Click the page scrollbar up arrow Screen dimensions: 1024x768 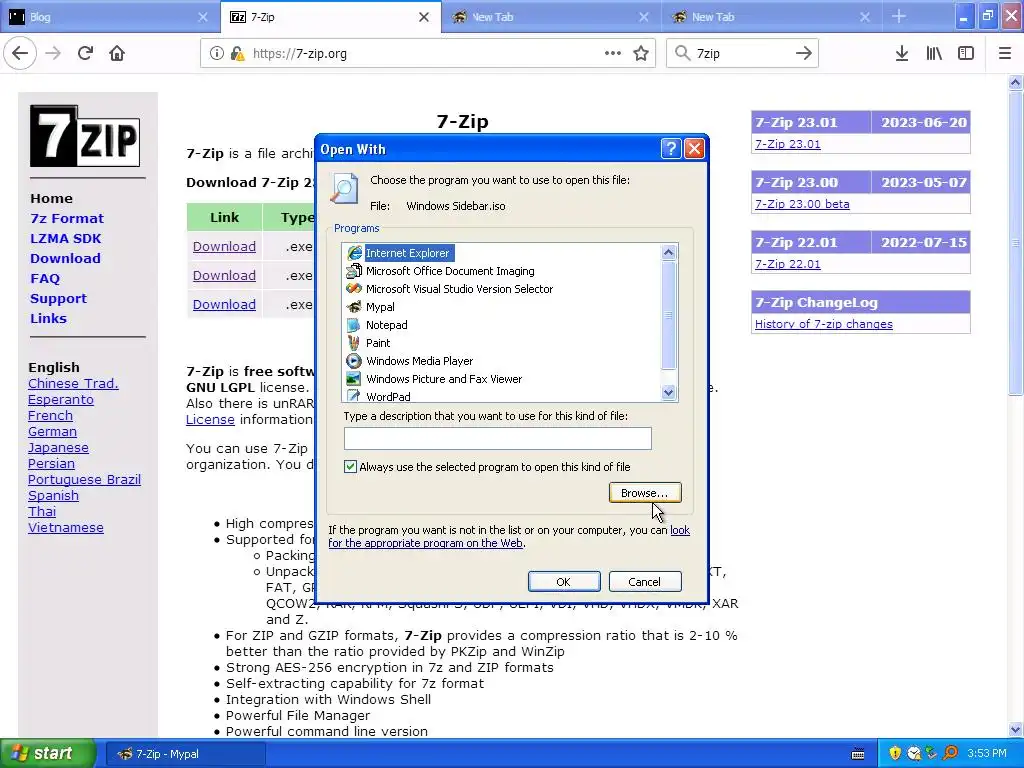coord(1015,82)
